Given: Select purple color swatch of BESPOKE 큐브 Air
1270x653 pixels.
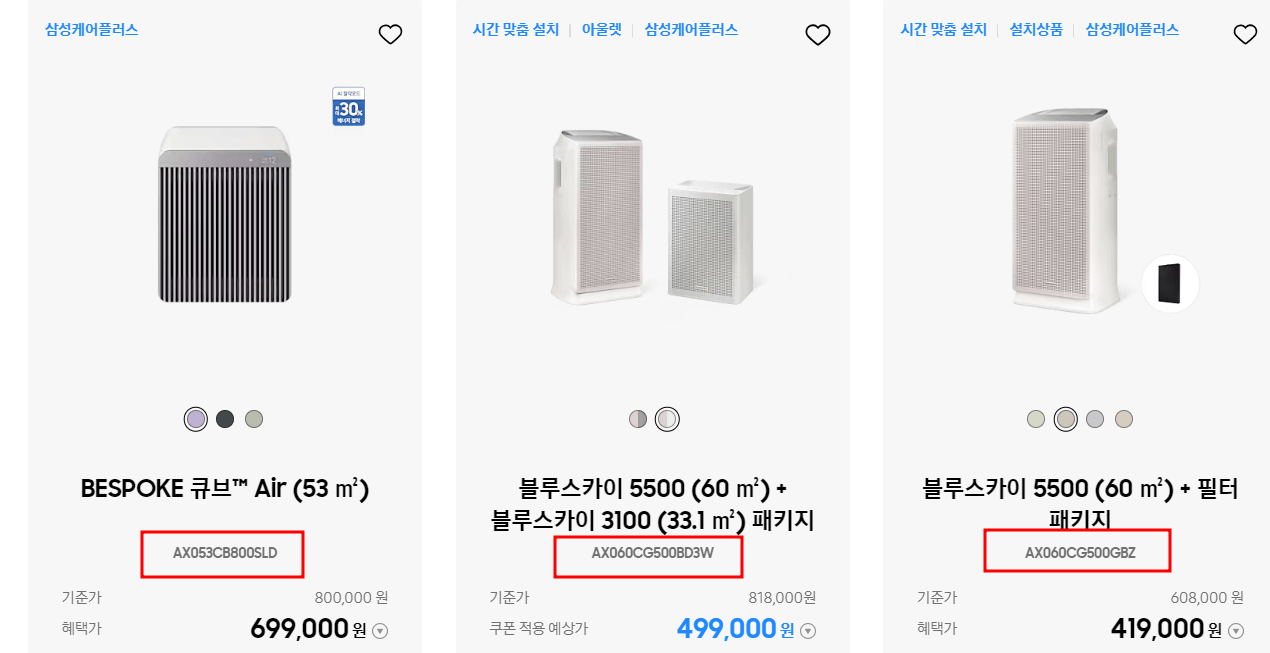Looking at the screenshot, I should pyautogui.click(x=195, y=418).
